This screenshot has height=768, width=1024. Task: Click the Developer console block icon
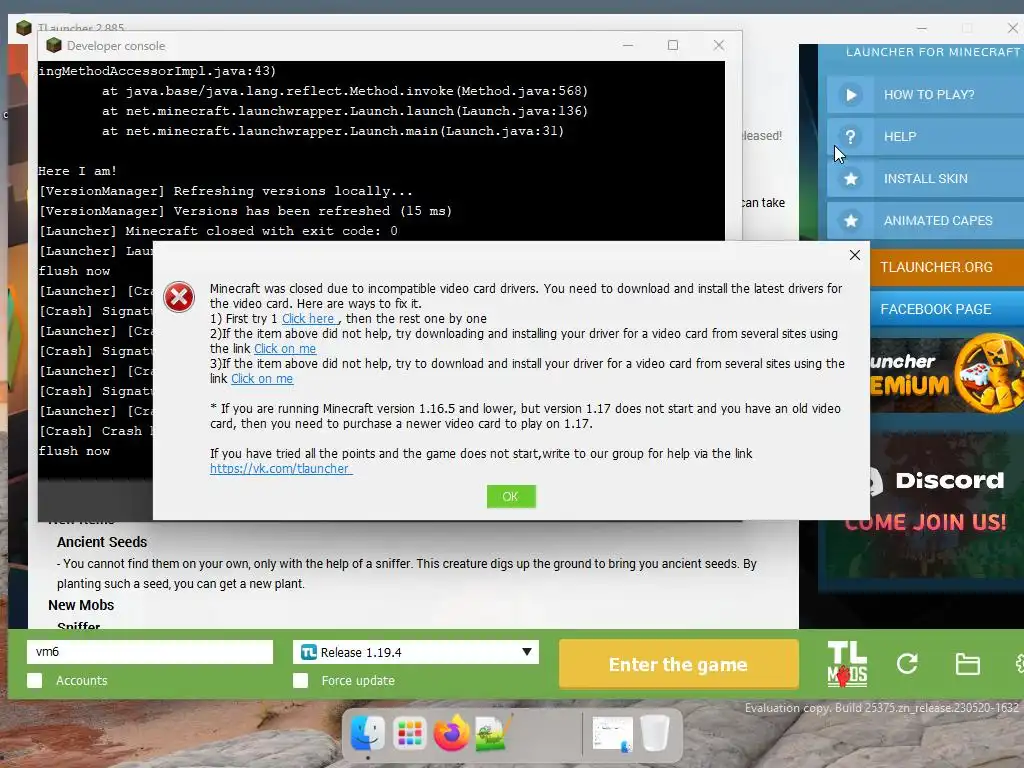point(54,45)
